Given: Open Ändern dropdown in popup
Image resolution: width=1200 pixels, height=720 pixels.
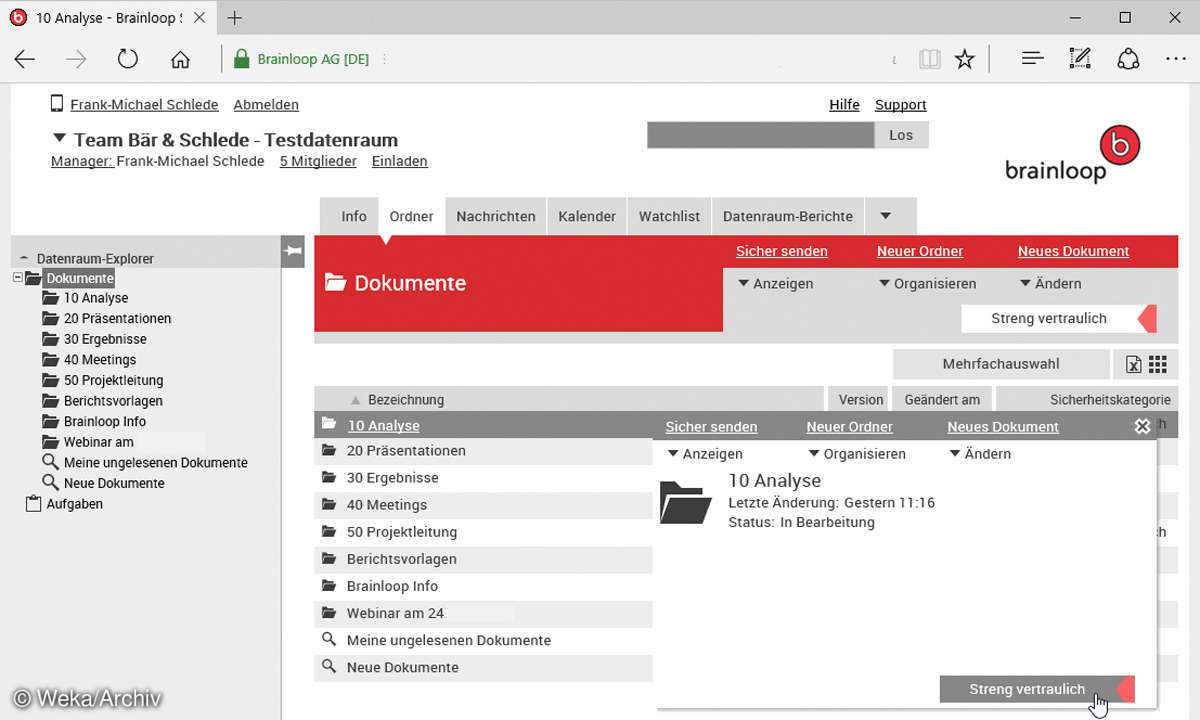Looking at the screenshot, I should point(980,454).
